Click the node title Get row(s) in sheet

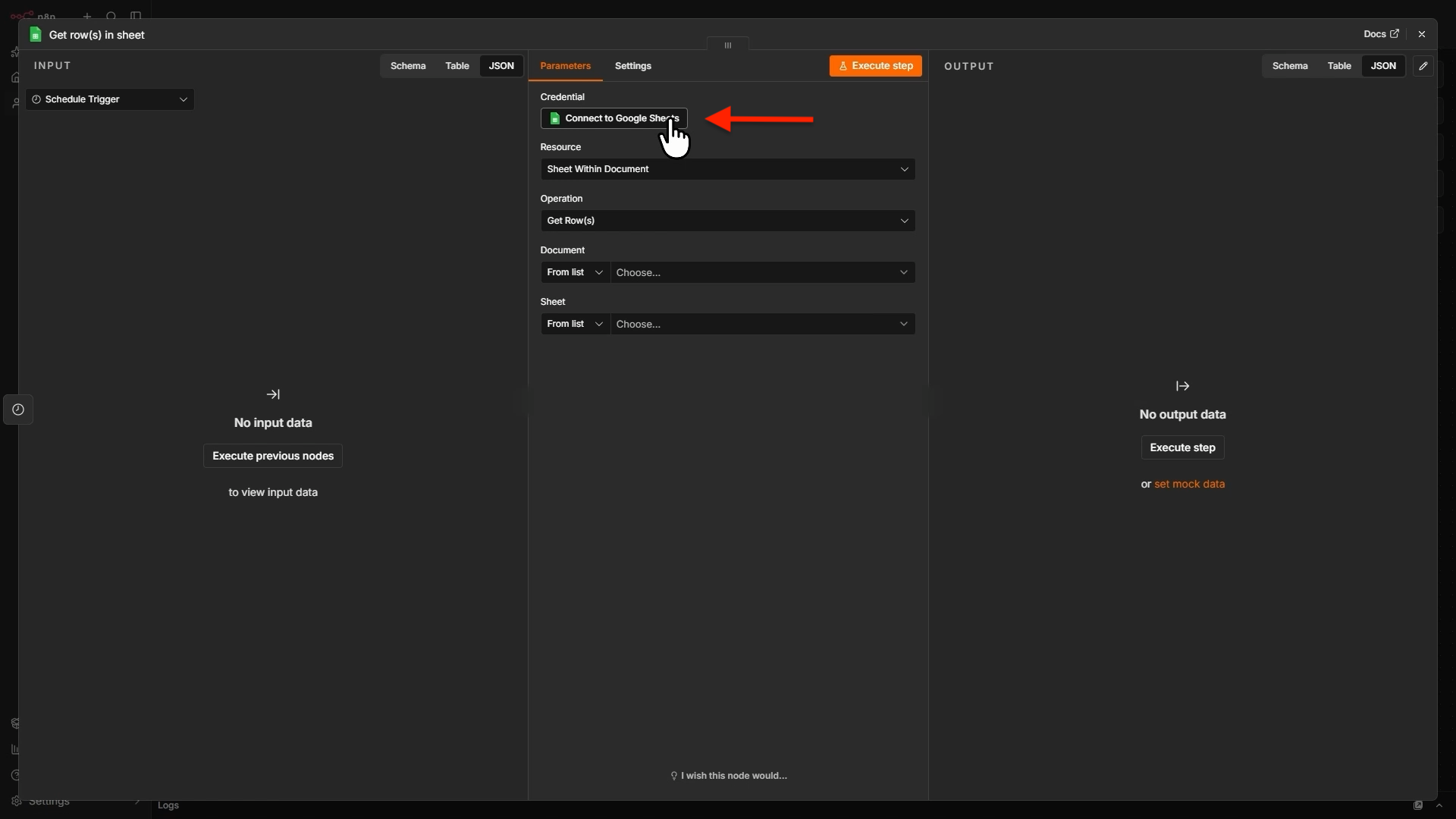click(x=96, y=35)
